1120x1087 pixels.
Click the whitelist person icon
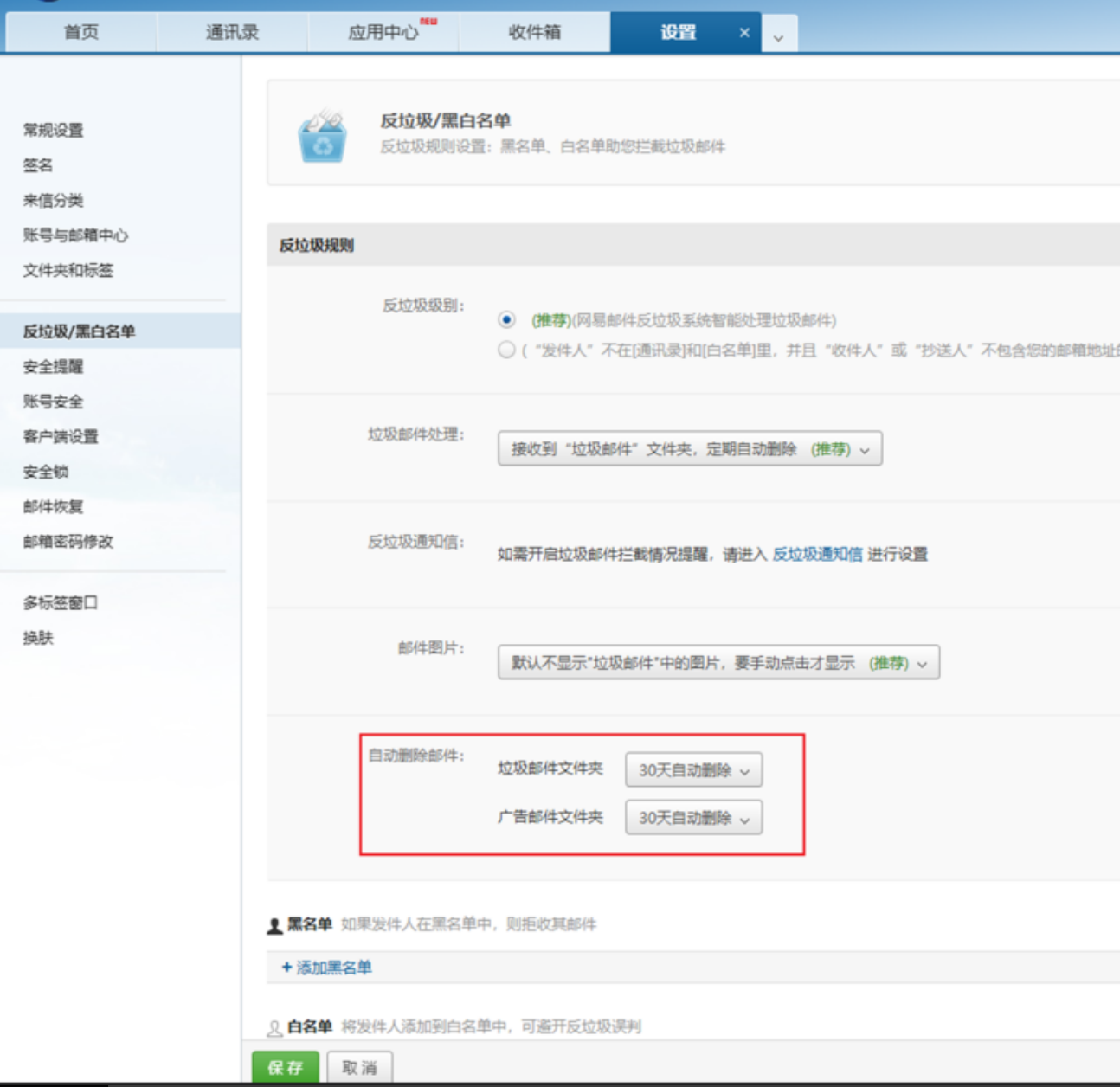[274, 1027]
